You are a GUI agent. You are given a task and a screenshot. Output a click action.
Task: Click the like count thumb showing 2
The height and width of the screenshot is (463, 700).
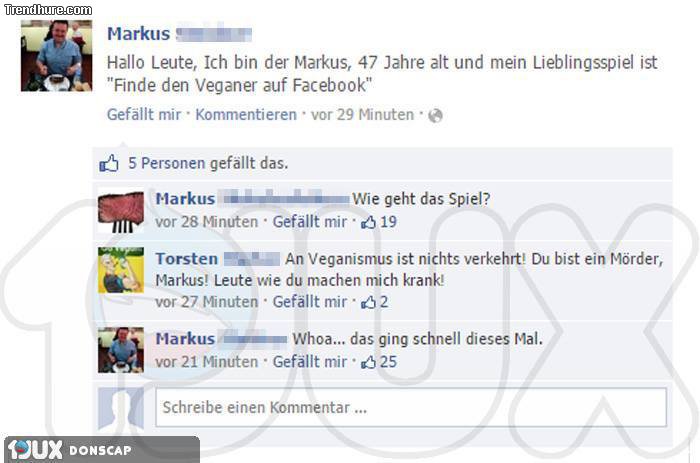tap(375, 302)
